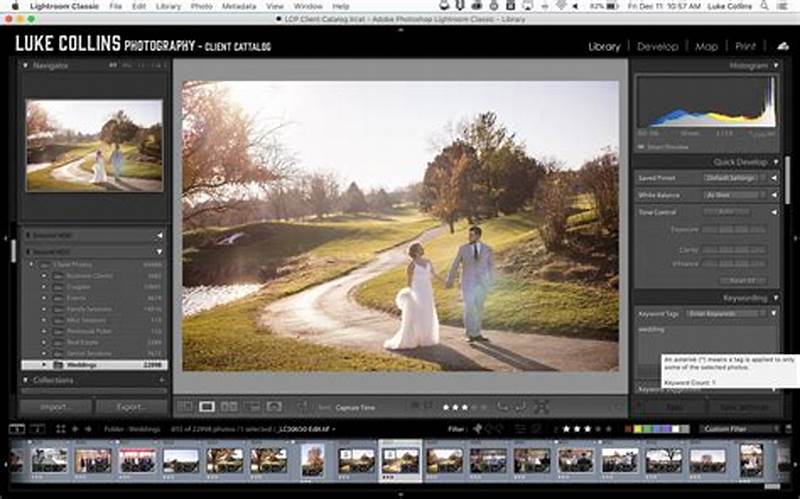800x499 pixels.
Task: Switch to the Develop module
Action: pyautogui.click(x=657, y=46)
